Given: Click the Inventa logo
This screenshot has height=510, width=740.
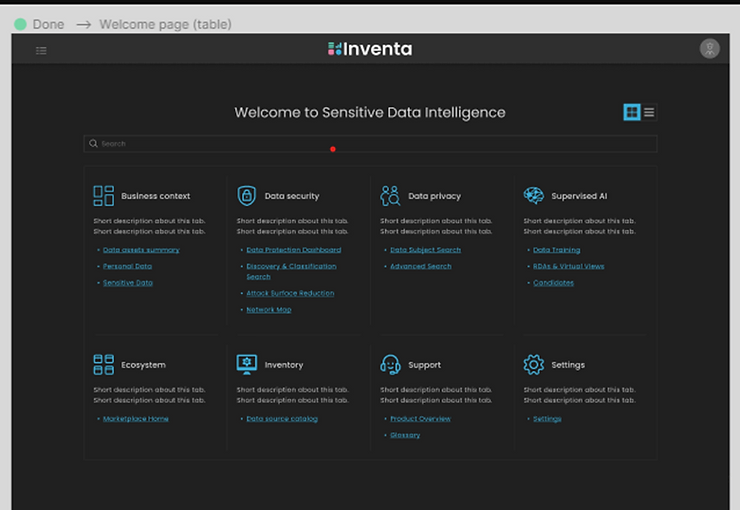Looking at the screenshot, I should 370,49.
